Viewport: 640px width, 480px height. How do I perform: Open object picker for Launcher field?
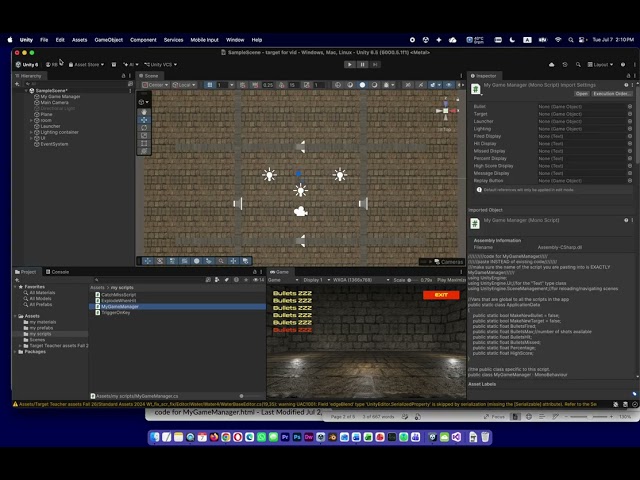[x=630, y=121]
